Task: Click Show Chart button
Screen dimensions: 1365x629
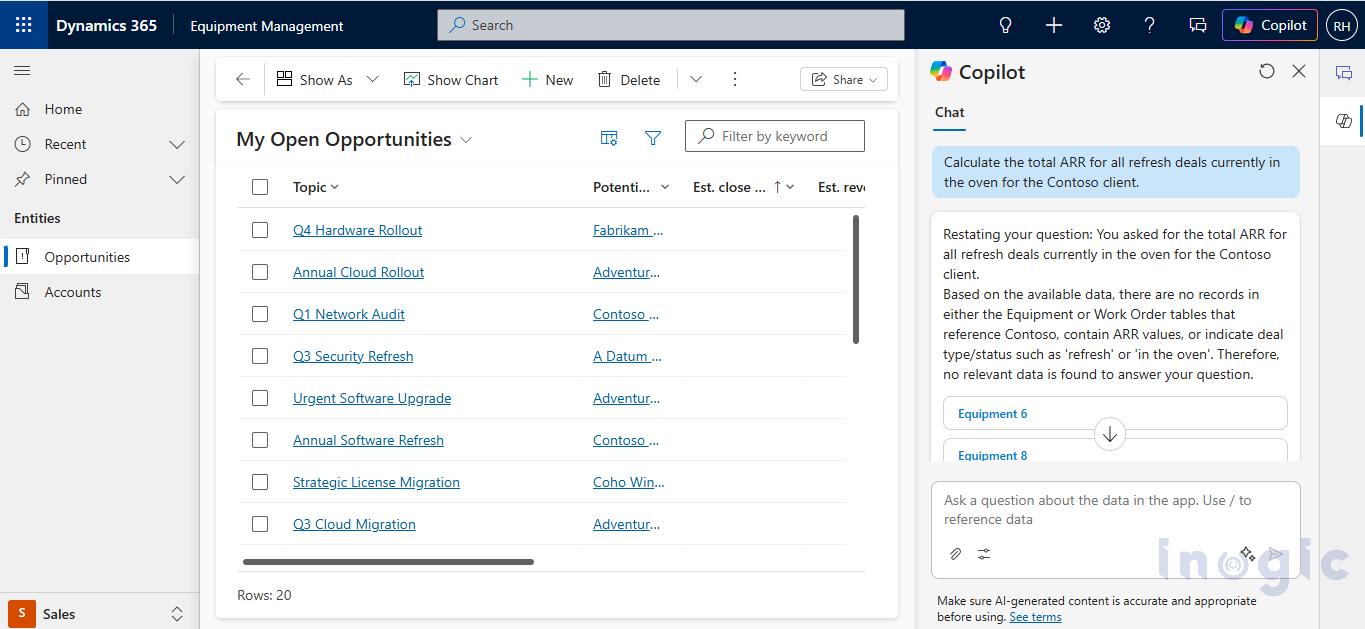Action: pyautogui.click(x=451, y=80)
